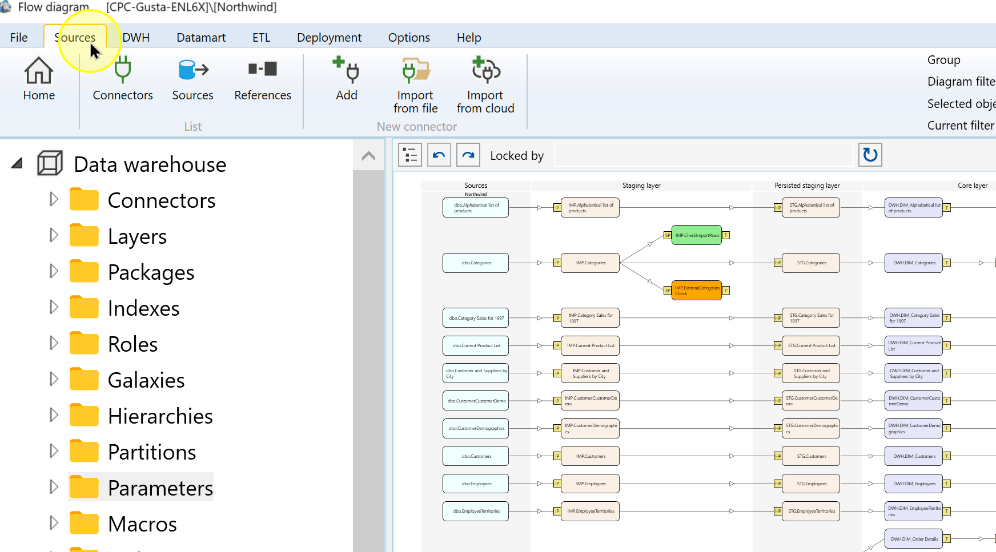Click the HP badge on STG.Categories

(777, 262)
